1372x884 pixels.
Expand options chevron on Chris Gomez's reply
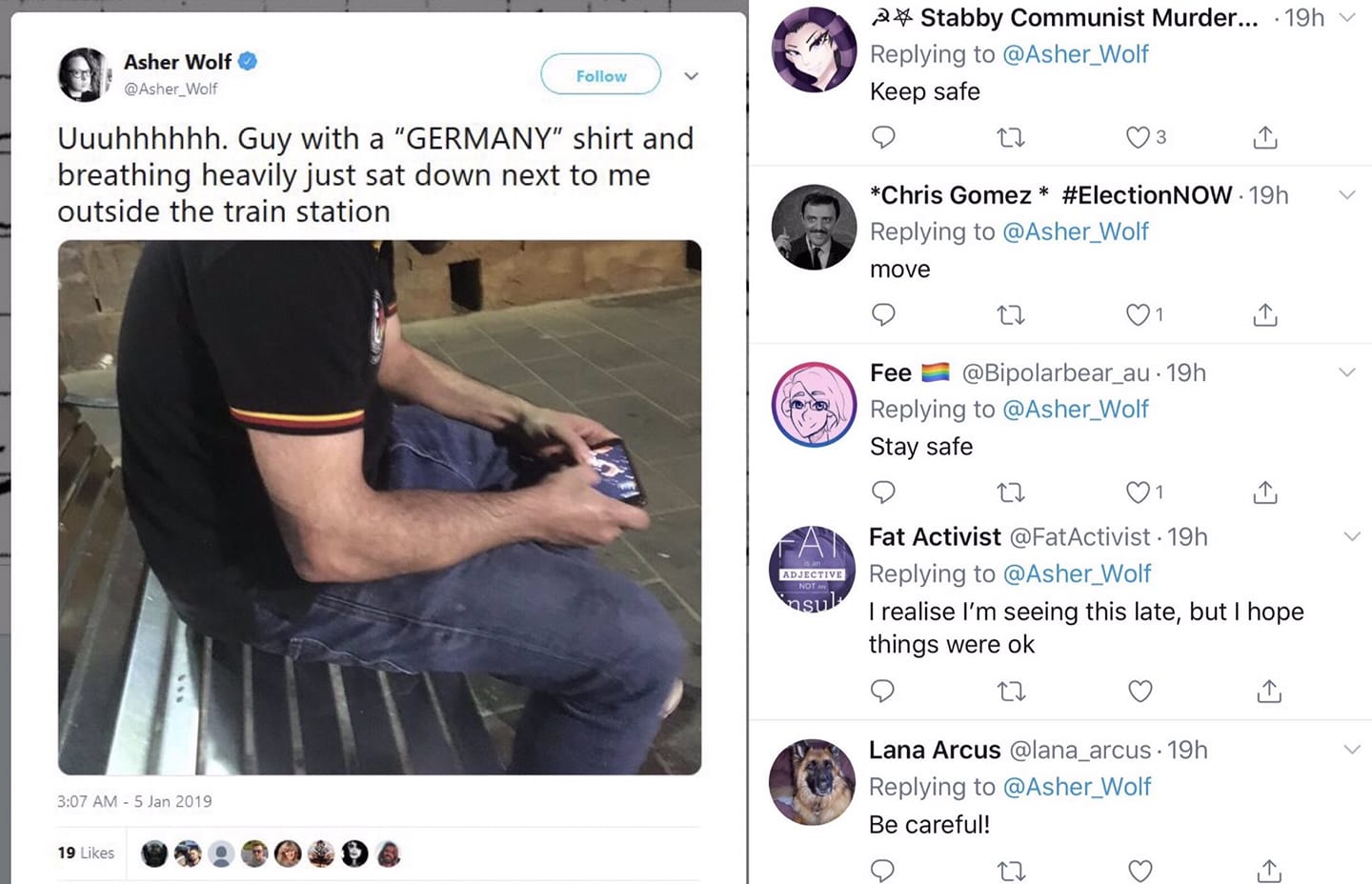click(x=1346, y=195)
